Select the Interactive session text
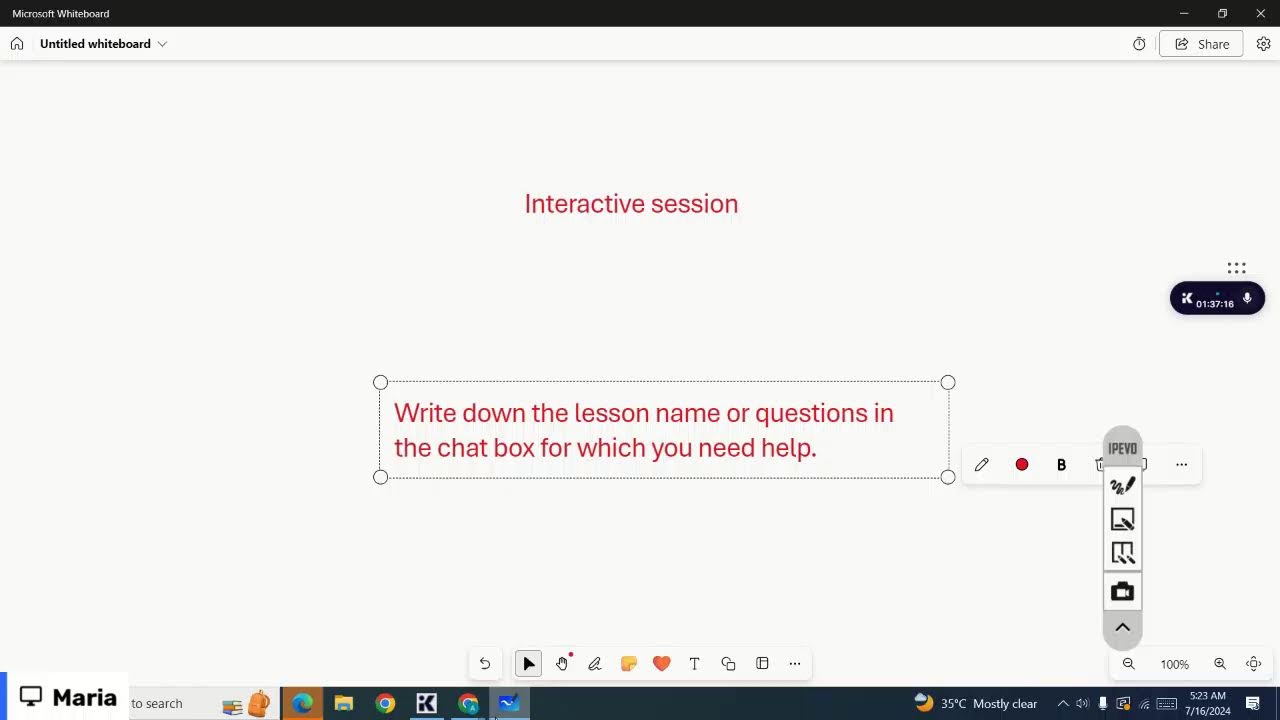Image resolution: width=1280 pixels, height=720 pixels. coord(631,204)
